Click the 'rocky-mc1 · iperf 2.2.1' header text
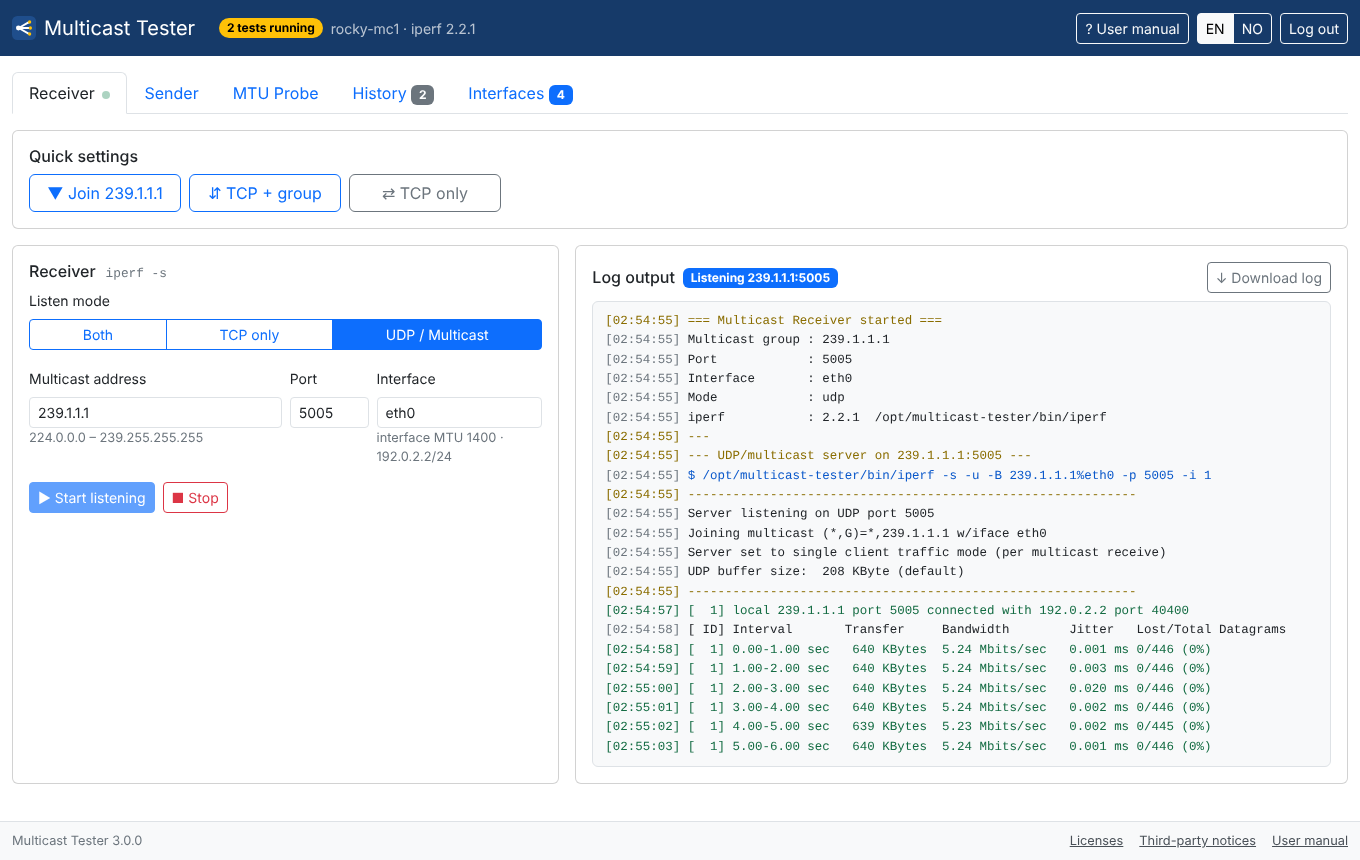This screenshot has height=860, width=1360. tap(403, 29)
